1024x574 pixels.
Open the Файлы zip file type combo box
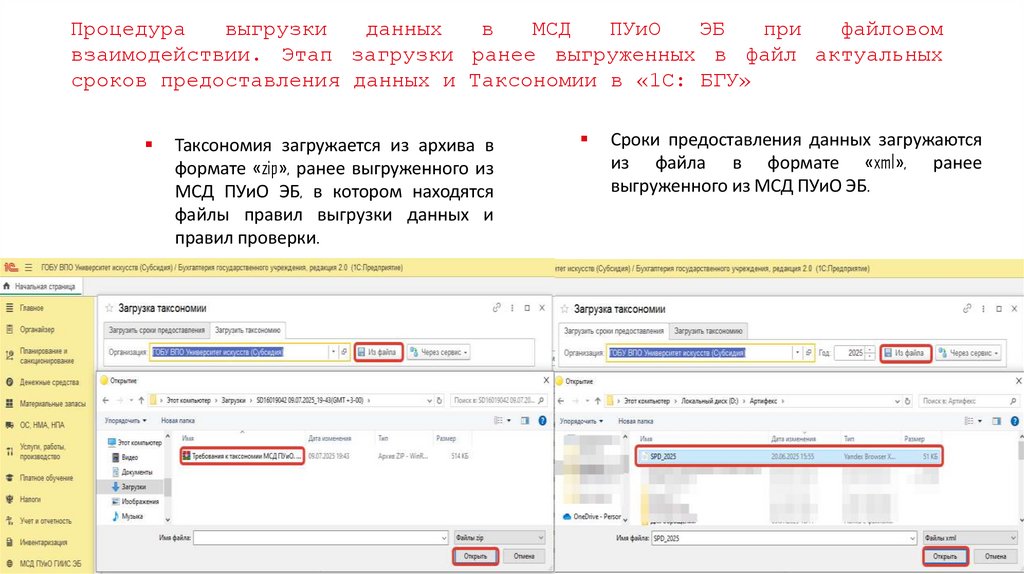[x=500, y=537]
